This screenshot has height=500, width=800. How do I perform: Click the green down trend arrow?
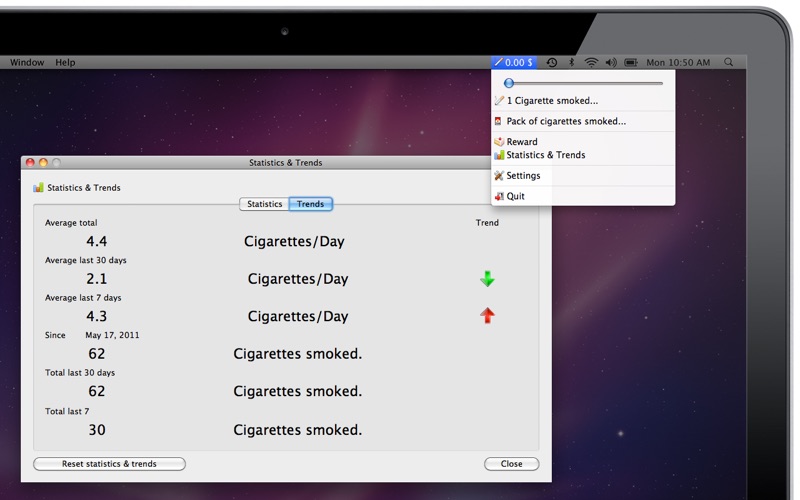[x=487, y=279]
